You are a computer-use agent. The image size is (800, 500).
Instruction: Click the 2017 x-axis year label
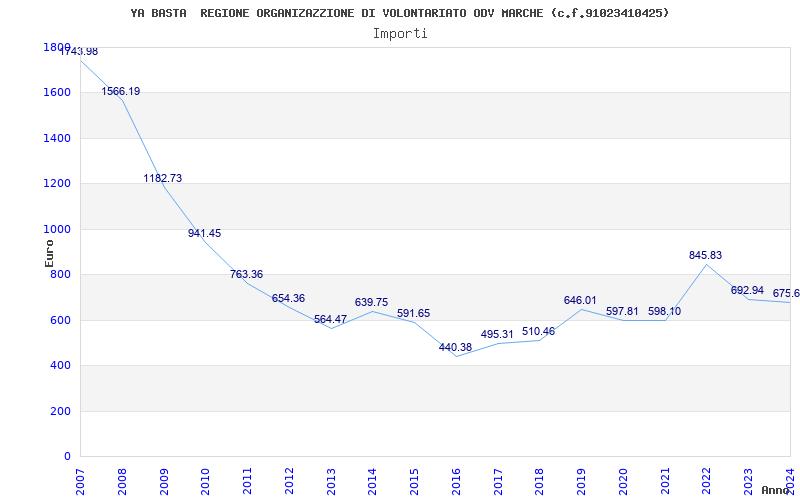[498, 481]
